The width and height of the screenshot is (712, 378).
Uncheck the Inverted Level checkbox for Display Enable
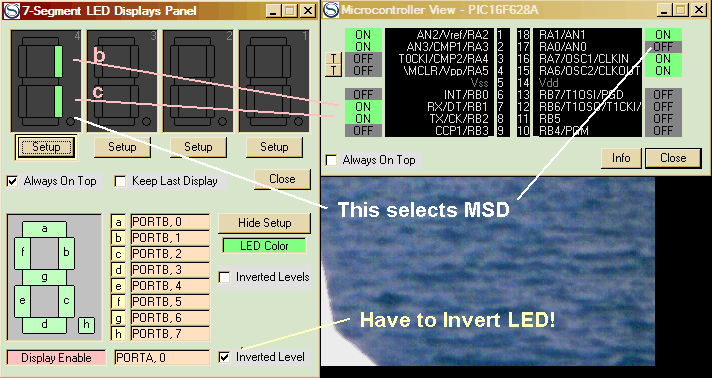pos(224,357)
